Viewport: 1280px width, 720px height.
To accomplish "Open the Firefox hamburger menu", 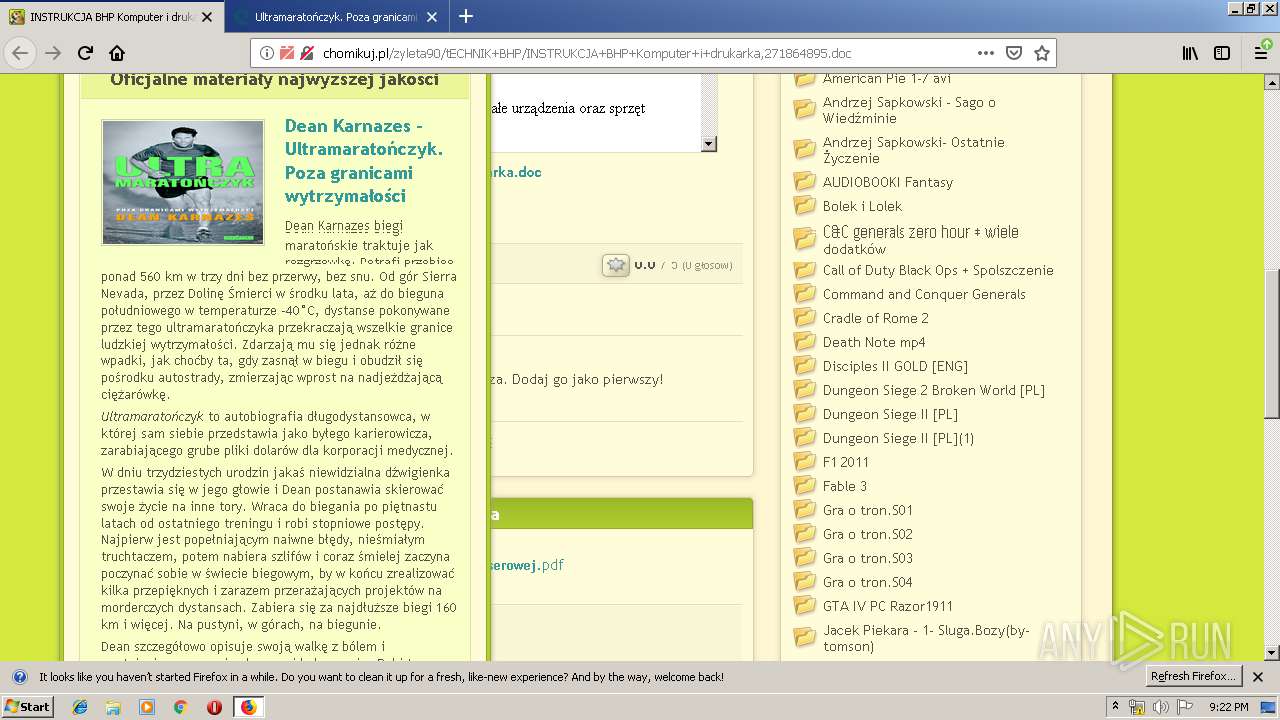I will pos(1261,53).
